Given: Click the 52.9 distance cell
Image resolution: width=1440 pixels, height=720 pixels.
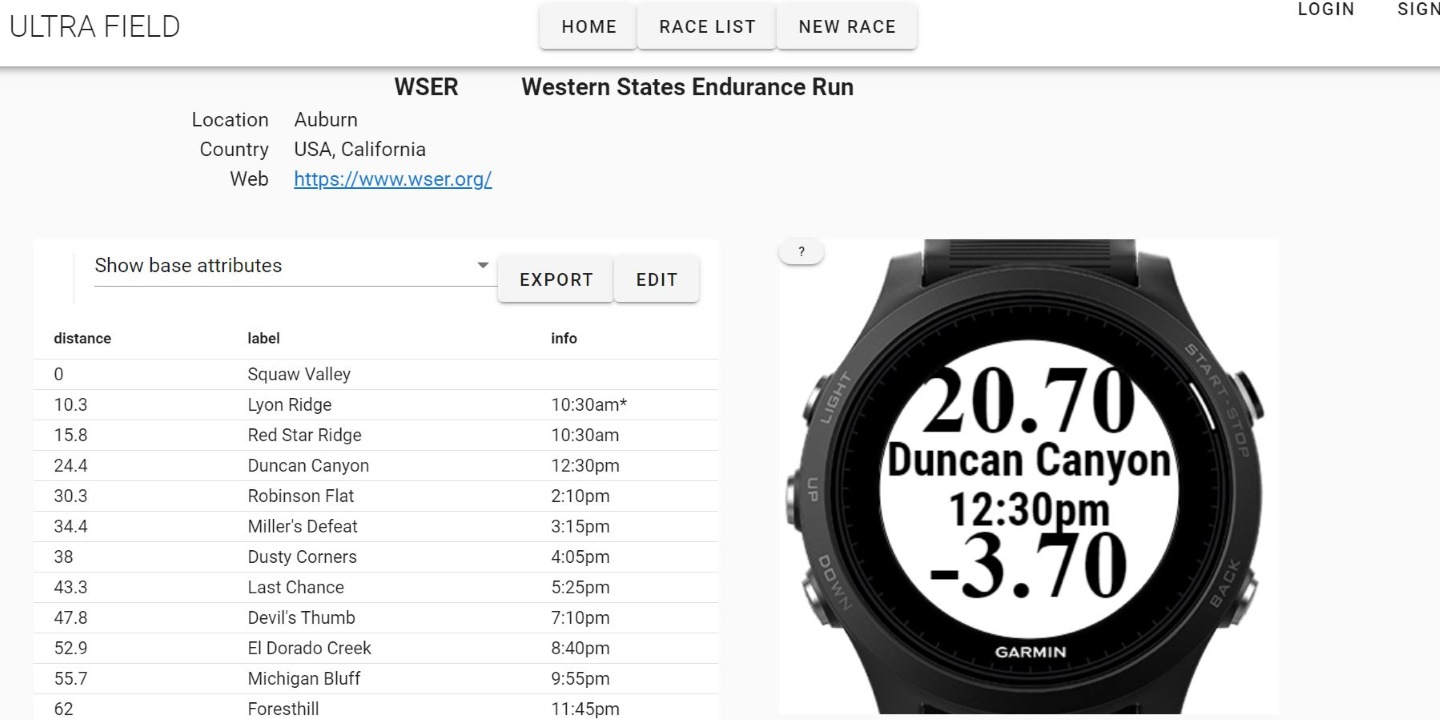Looking at the screenshot, I should click(x=70, y=648).
